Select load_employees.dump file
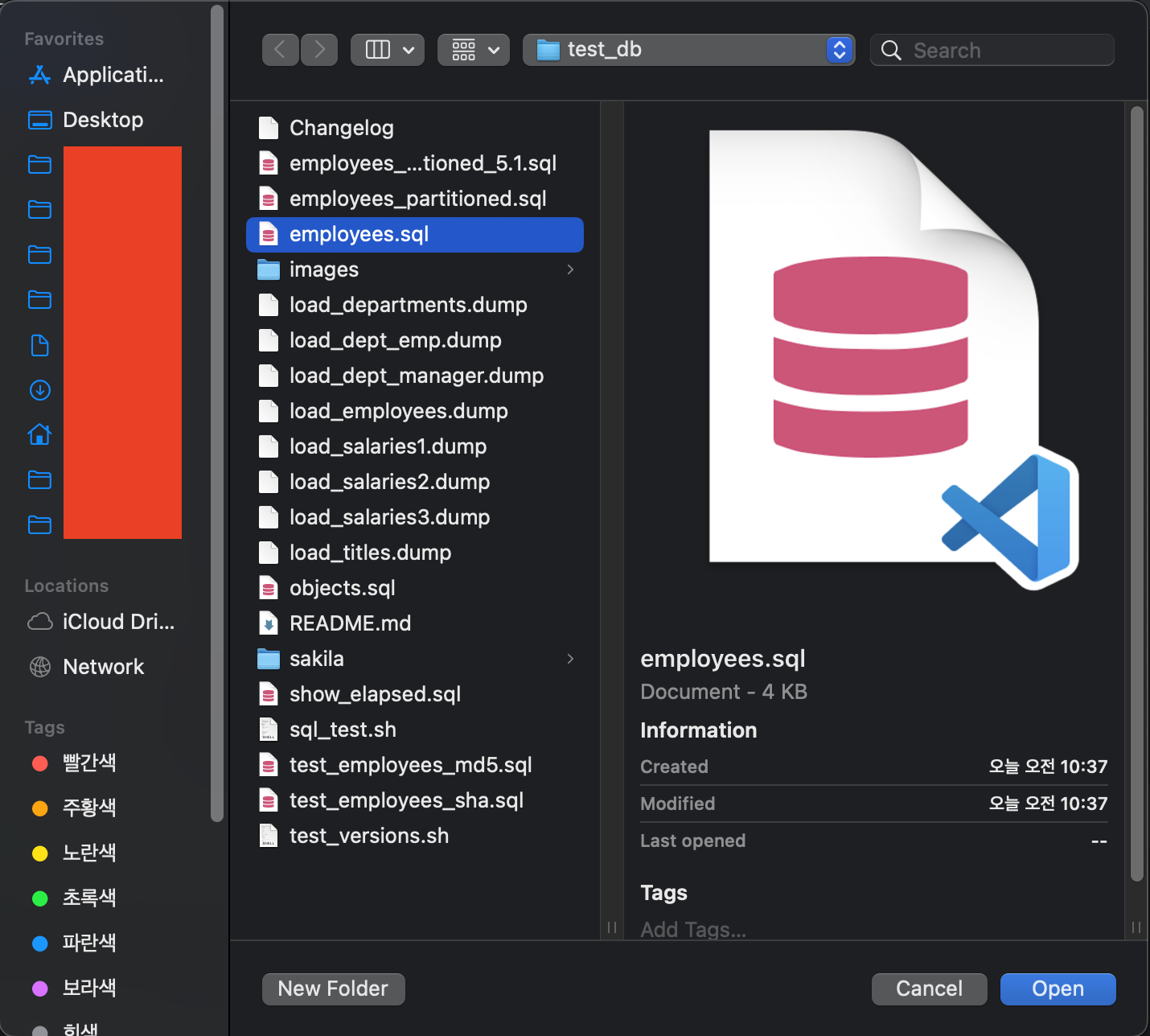The image size is (1150, 1036). pos(415,411)
